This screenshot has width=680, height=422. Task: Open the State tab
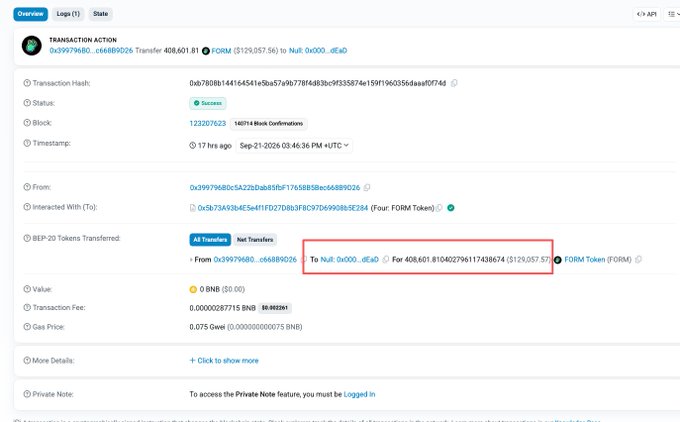tap(100, 14)
